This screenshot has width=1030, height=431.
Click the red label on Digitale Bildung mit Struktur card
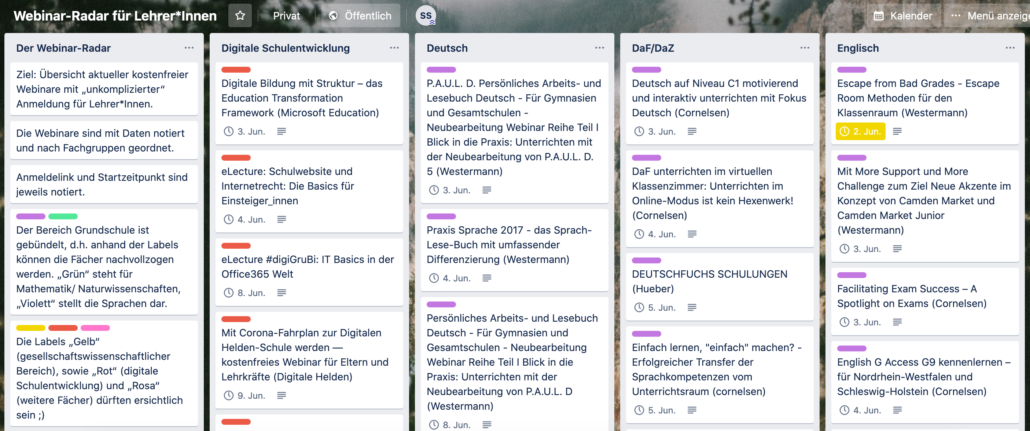[x=236, y=70]
